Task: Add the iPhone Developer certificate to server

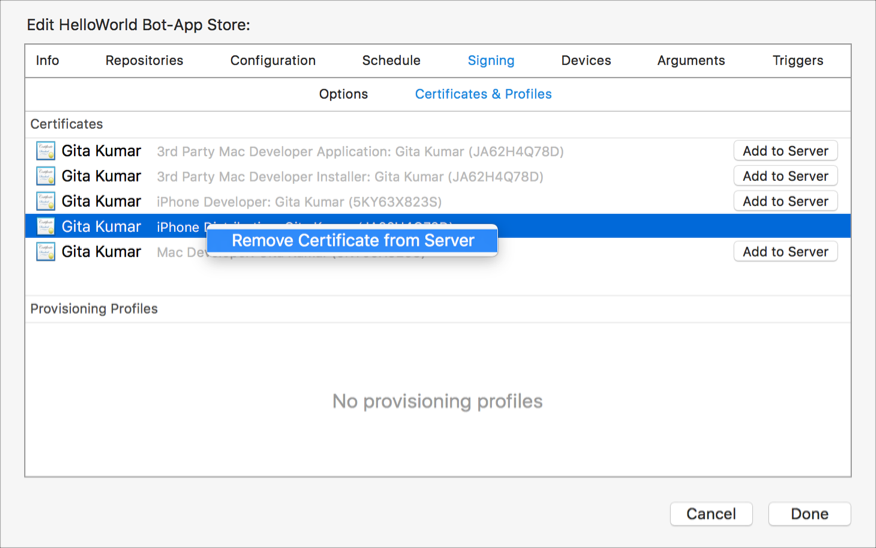Action: (785, 201)
